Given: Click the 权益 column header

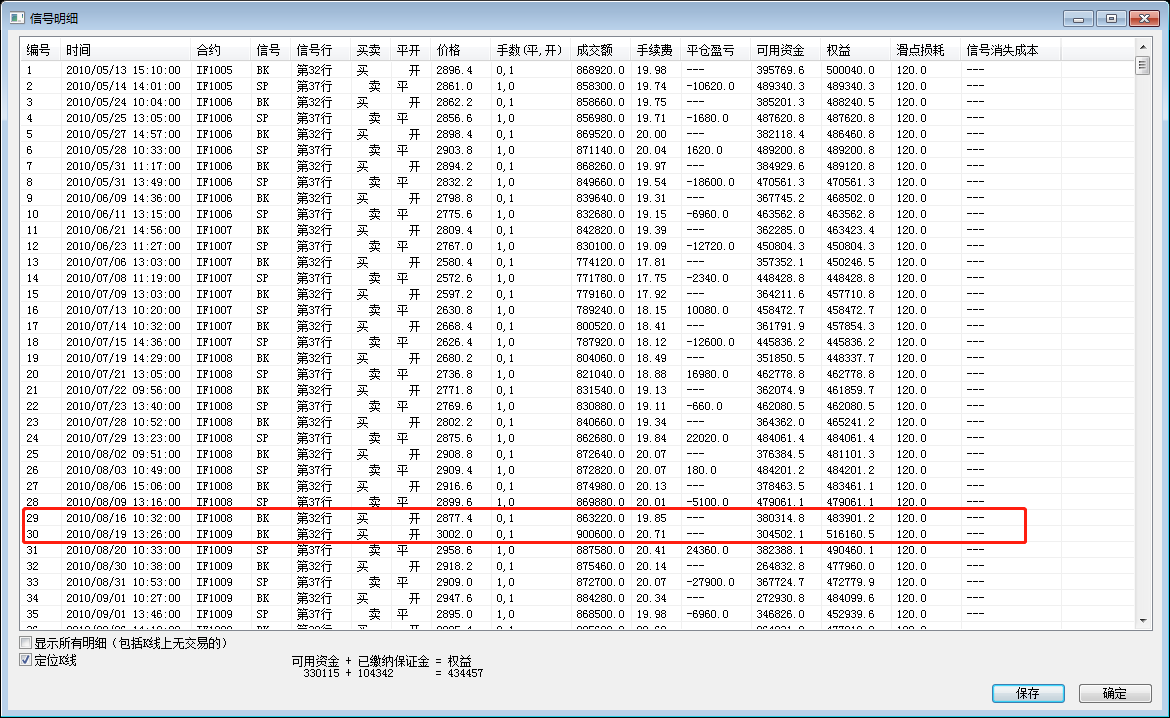Looking at the screenshot, I should coord(838,50).
